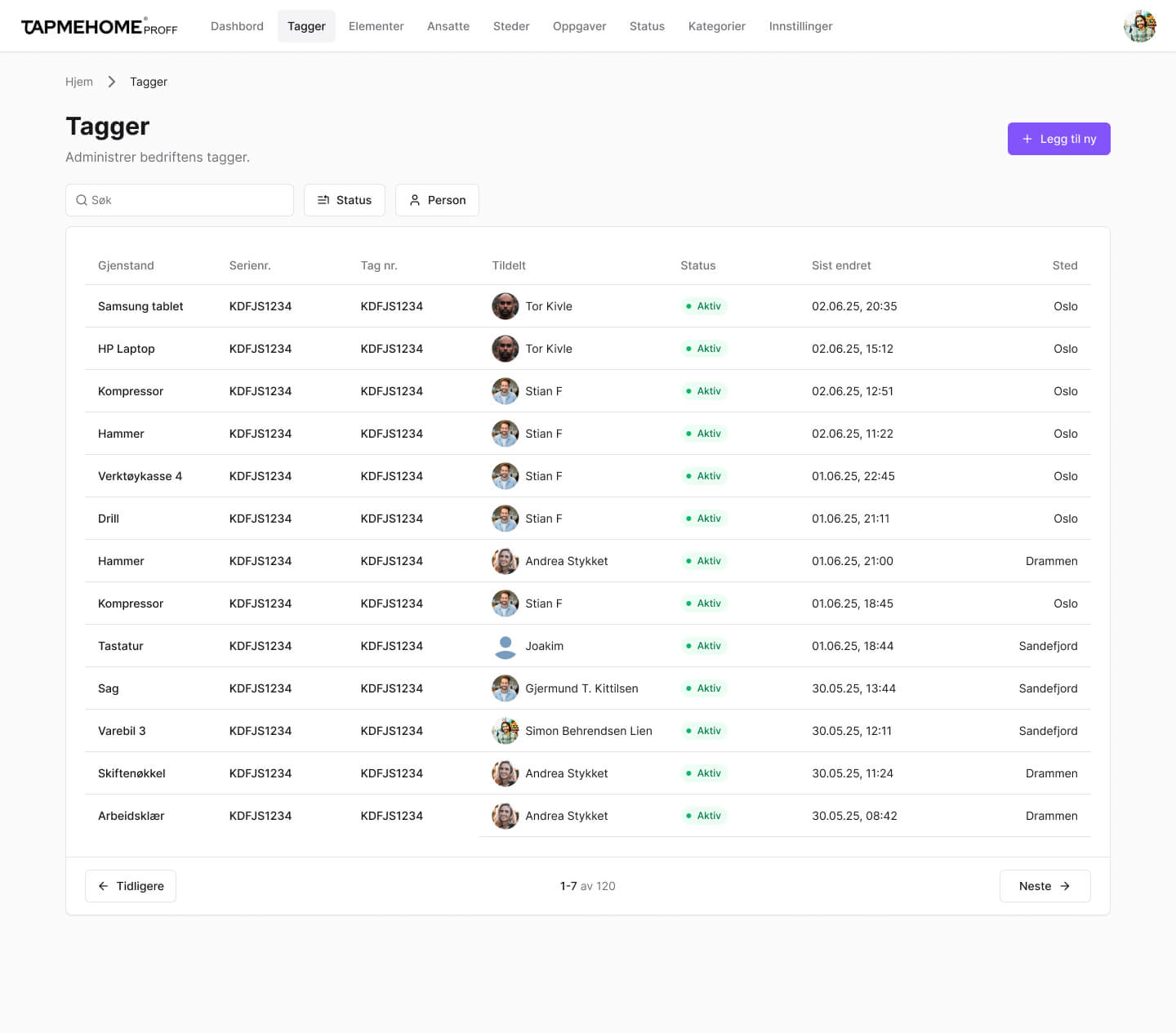
Task: Click Tor Kivle's avatar in Samsung tablet row
Action: [x=505, y=306]
